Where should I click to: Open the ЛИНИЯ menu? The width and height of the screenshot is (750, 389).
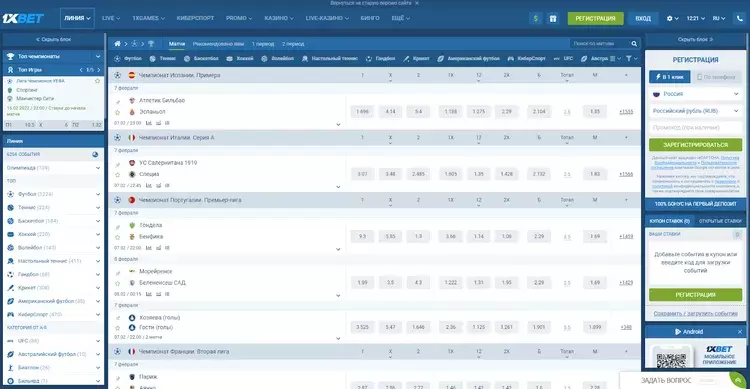tap(77, 18)
